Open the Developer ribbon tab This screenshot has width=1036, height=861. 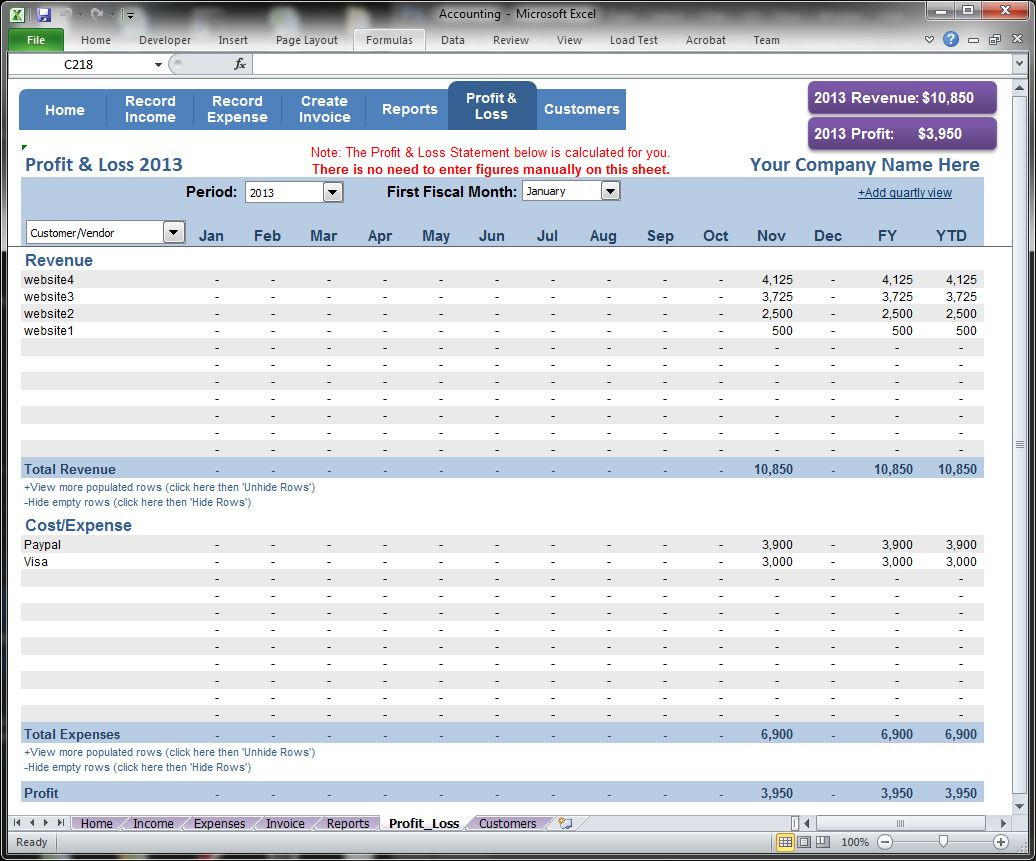pyautogui.click(x=165, y=40)
